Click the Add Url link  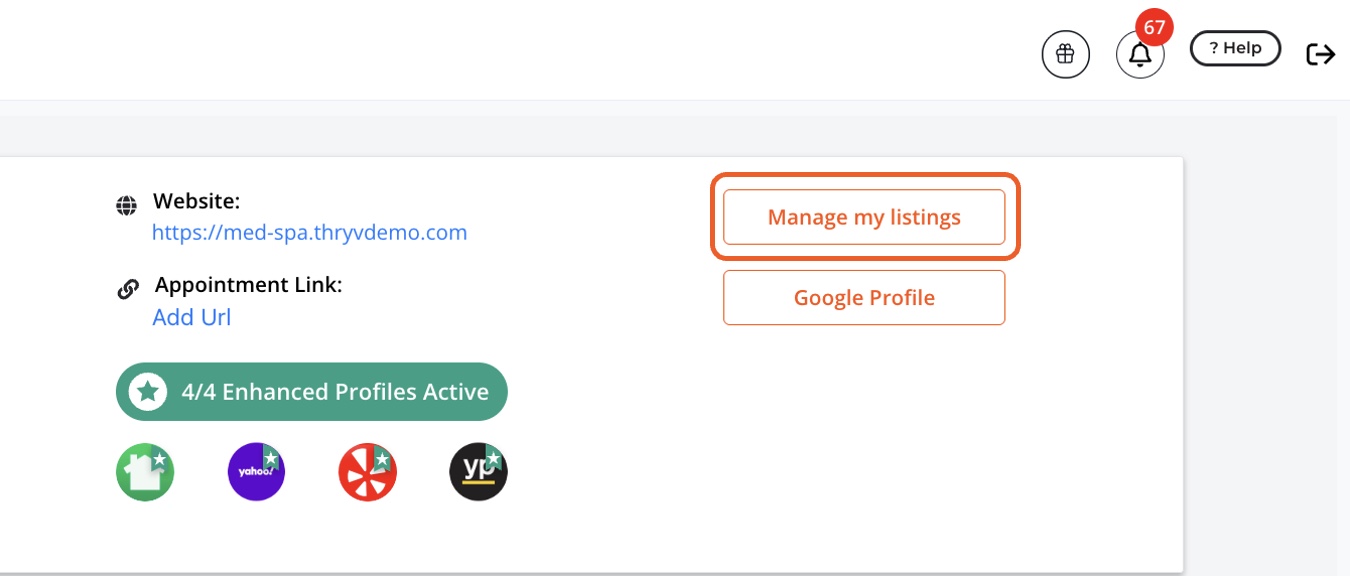tap(191, 318)
